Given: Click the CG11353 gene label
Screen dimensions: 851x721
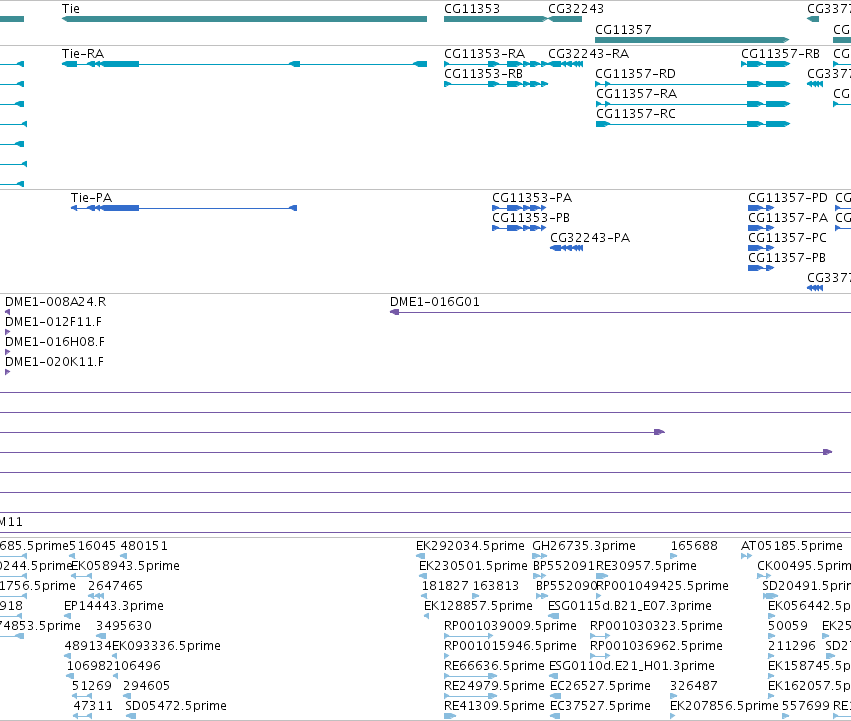Looking at the screenshot, I should (x=472, y=9).
